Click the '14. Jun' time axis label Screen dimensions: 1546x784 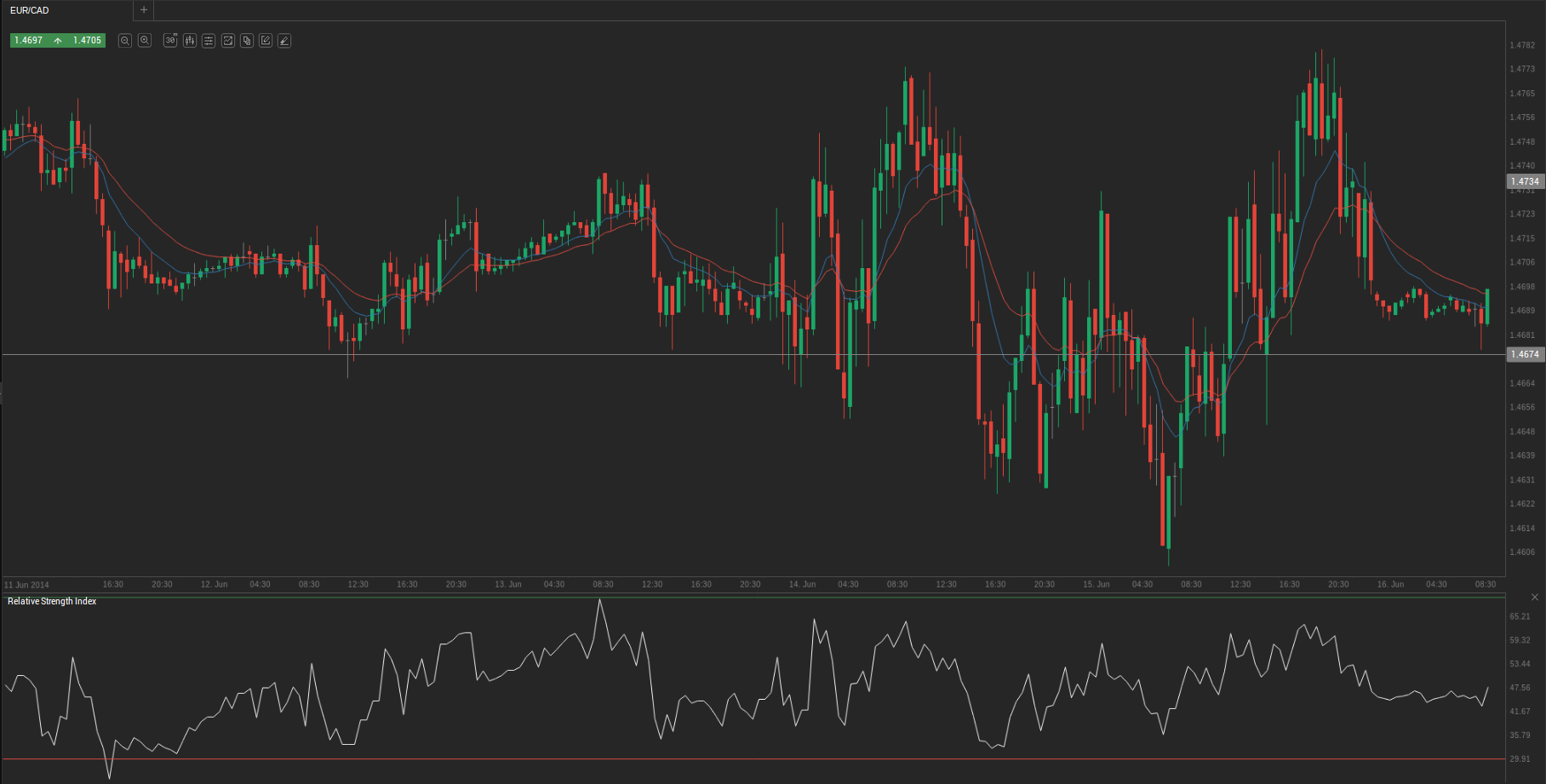pyautogui.click(x=802, y=585)
